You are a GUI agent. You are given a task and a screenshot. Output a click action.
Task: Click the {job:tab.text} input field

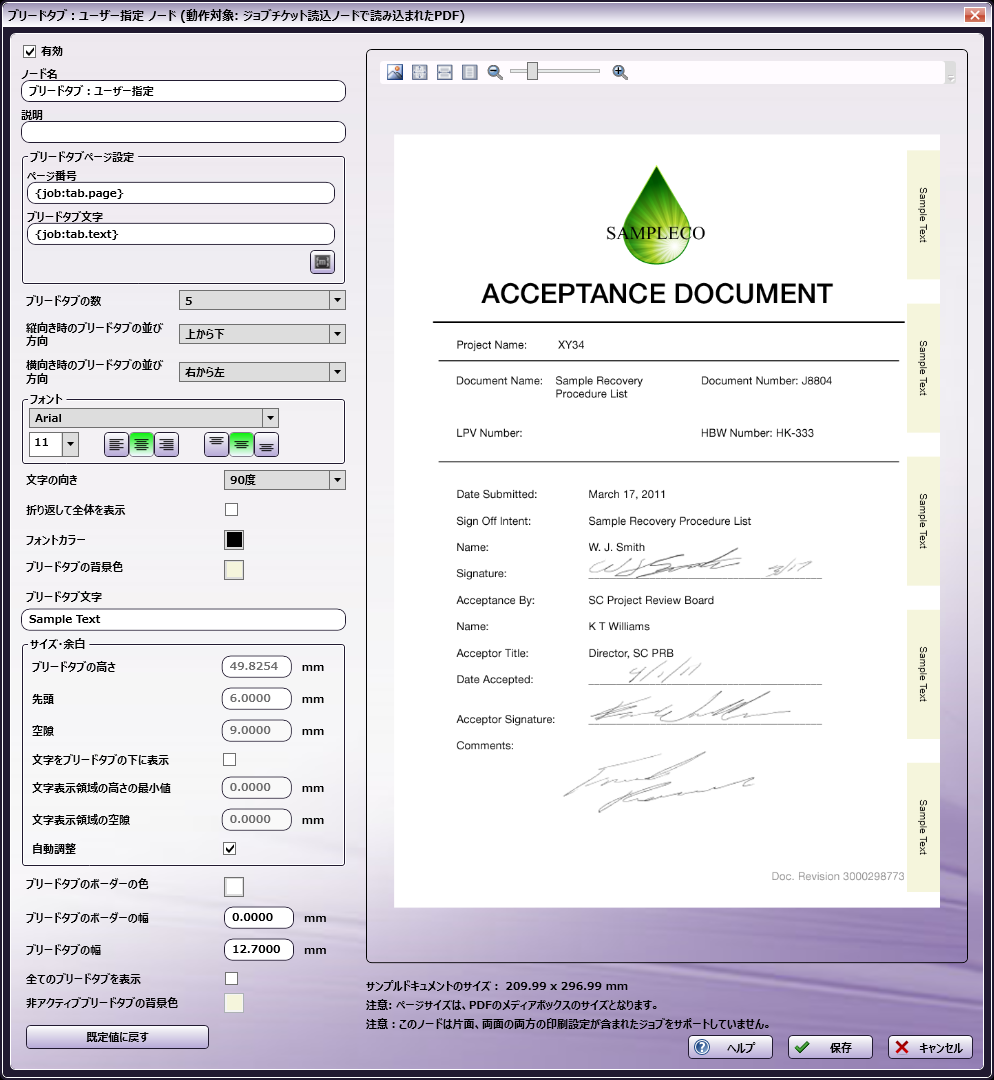[181, 234]
